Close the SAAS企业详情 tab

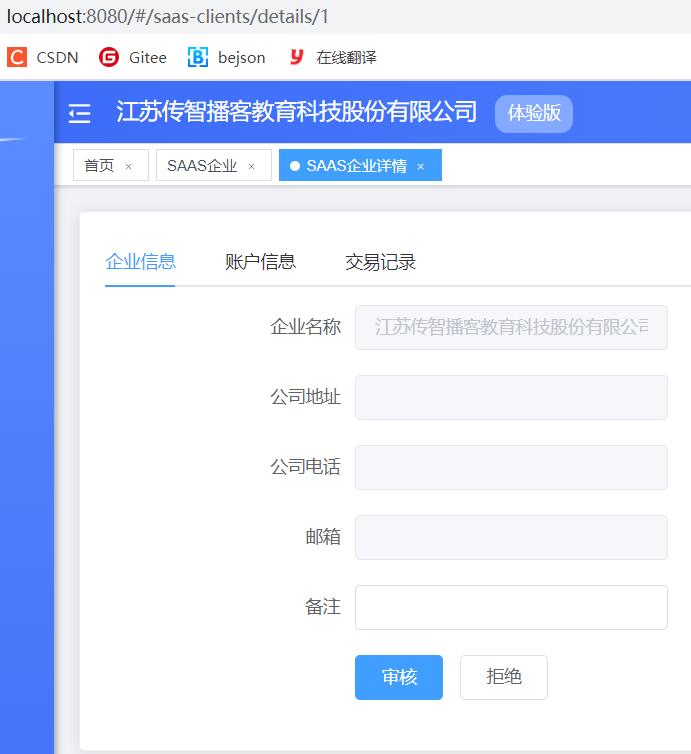[421, 166]
